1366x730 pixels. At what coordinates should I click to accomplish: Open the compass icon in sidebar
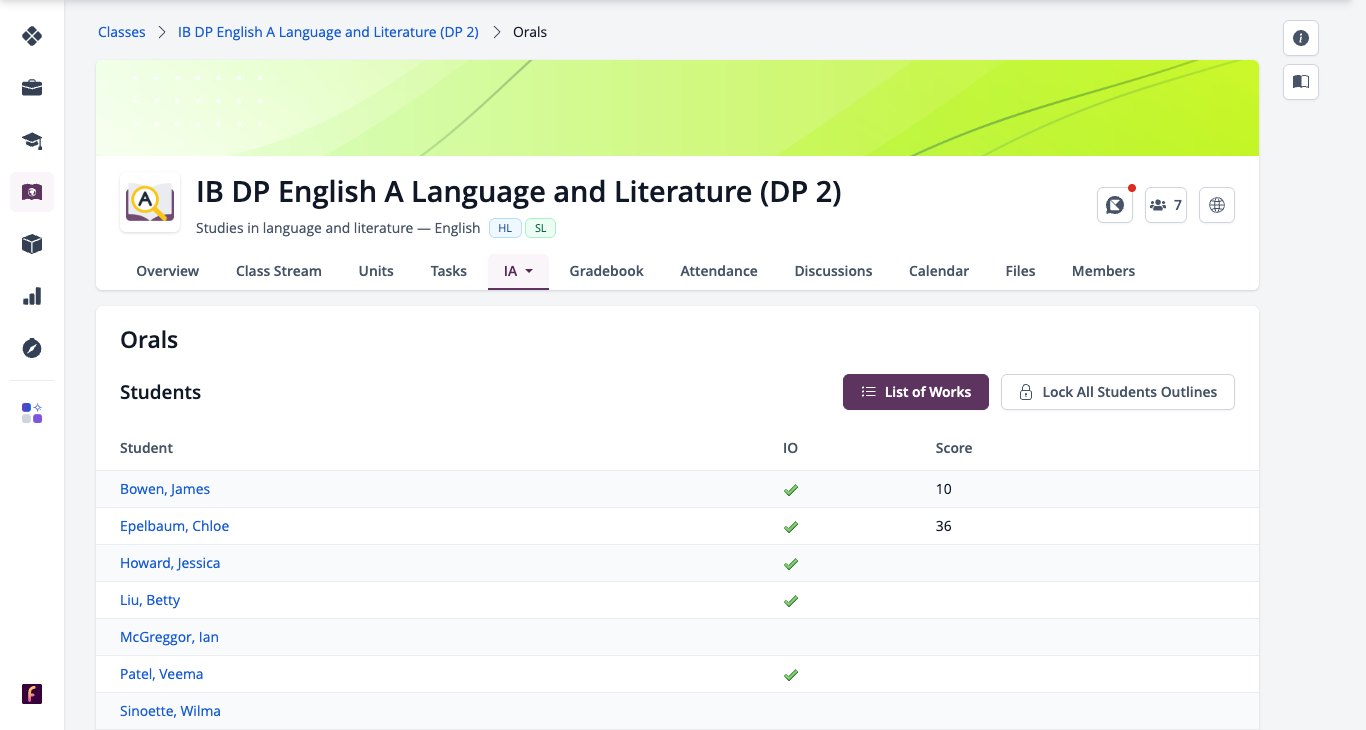(x=32, y=348)
